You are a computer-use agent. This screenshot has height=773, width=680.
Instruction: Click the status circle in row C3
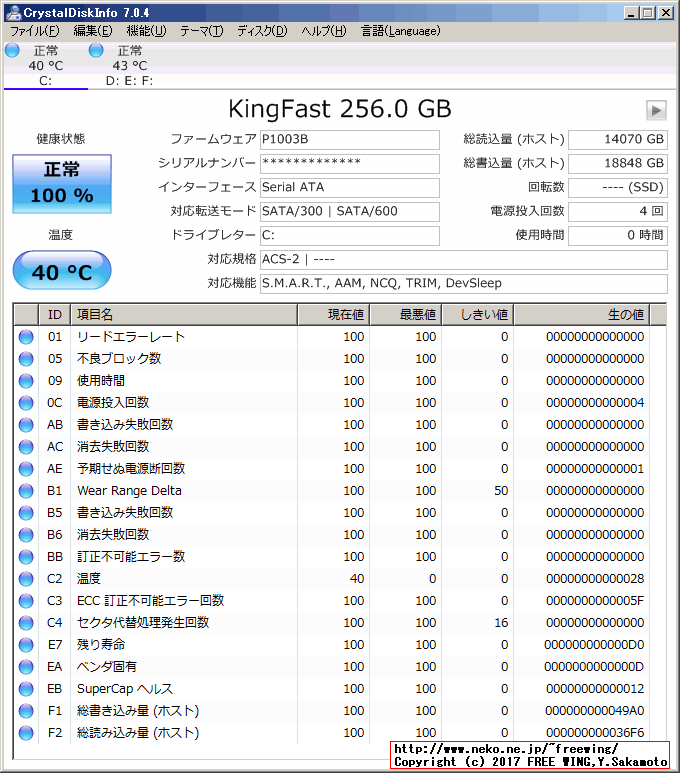pos(26,601)
